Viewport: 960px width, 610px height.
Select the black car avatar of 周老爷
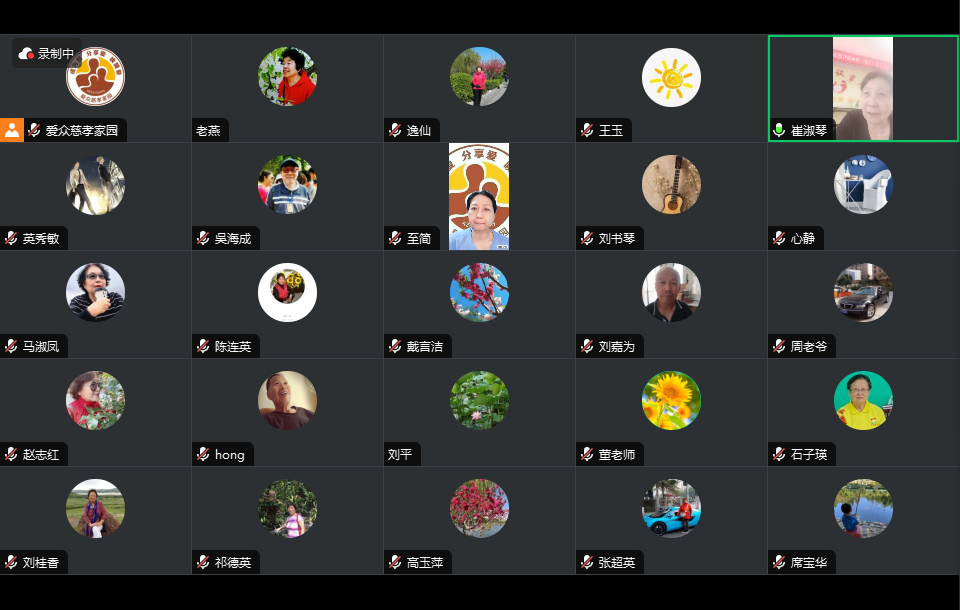(x=863, y=293)
